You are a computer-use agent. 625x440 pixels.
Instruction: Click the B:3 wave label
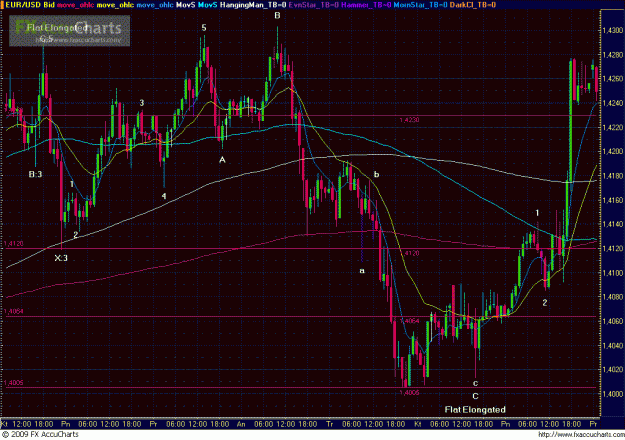click(35, 174)
